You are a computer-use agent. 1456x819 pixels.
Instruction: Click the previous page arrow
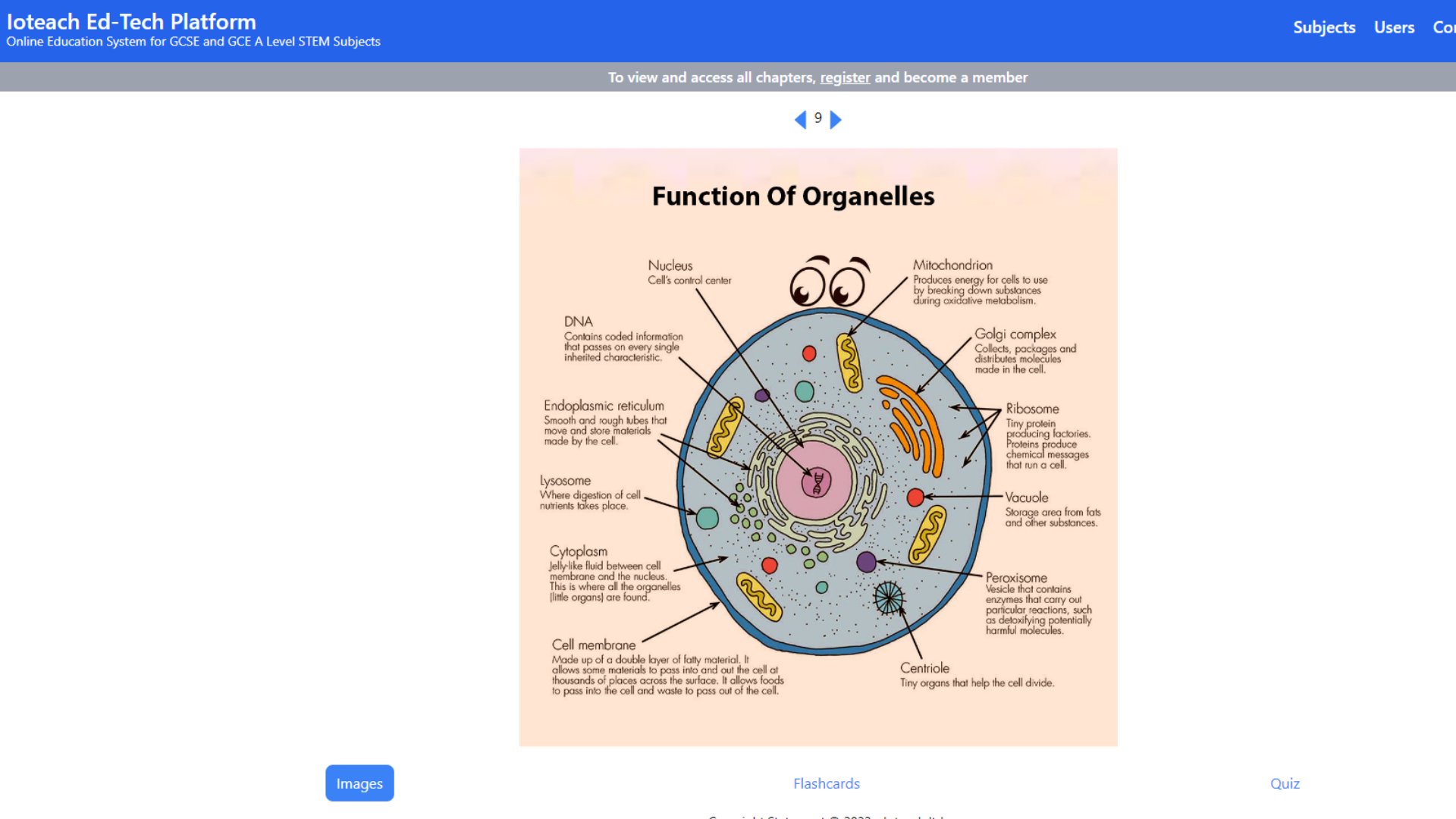(x=801, y=119)
